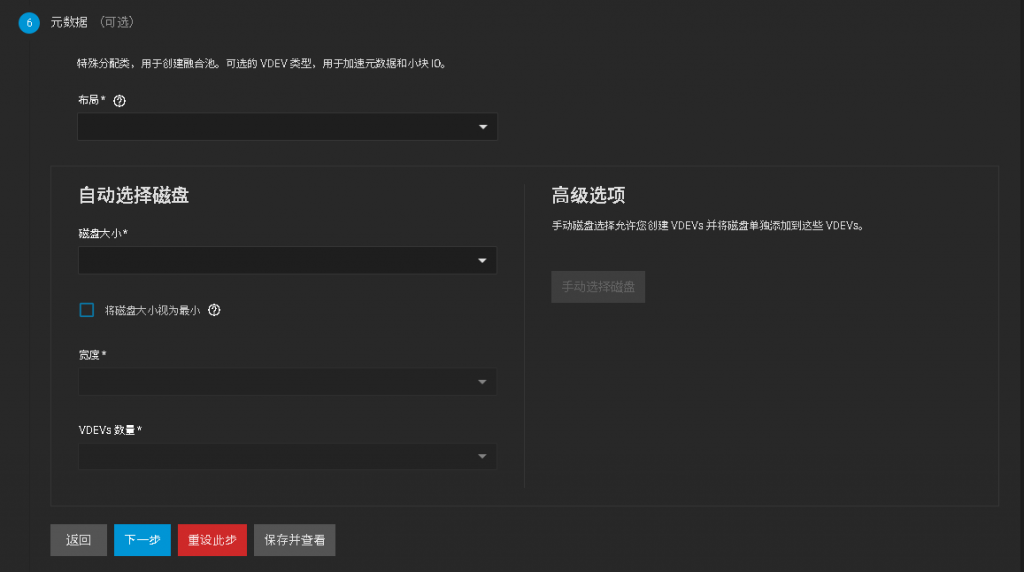Reset this step with 重设此步
Screen dimensions: 1024x572
(212, 540)
